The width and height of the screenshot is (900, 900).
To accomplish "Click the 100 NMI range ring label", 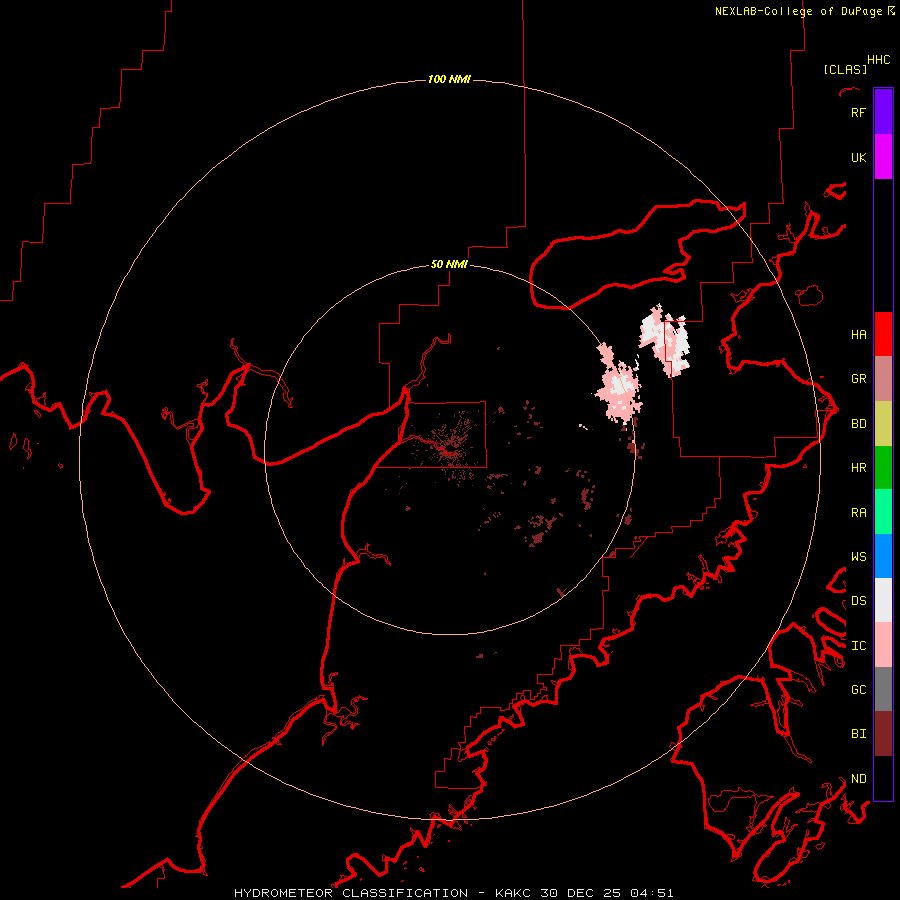I will pyautogui.click(x=449, y=79).
